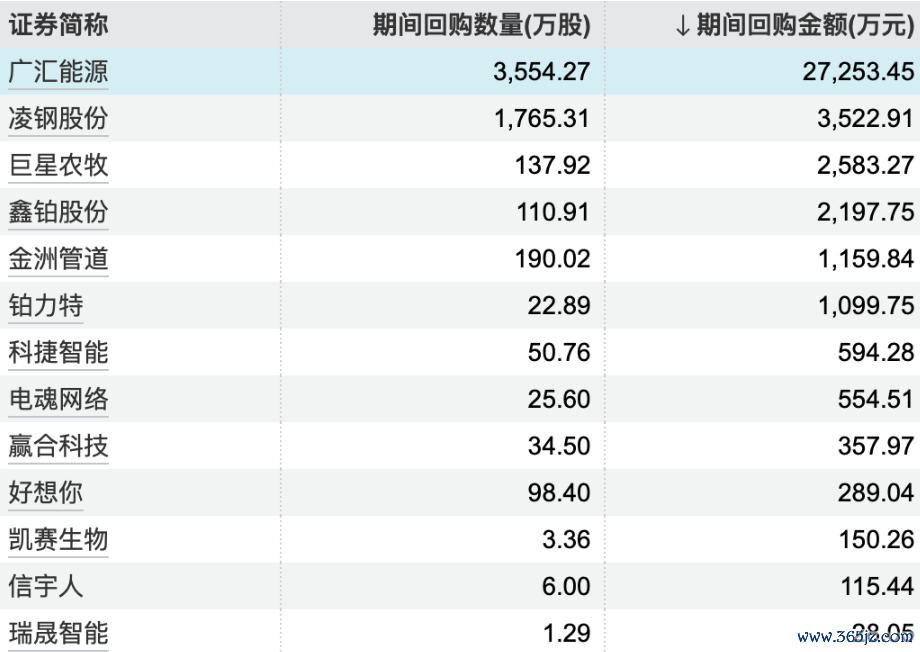Open the 鑫铂股份 stock link
This screenshot has height=652, width=920.
click(58, 212)
